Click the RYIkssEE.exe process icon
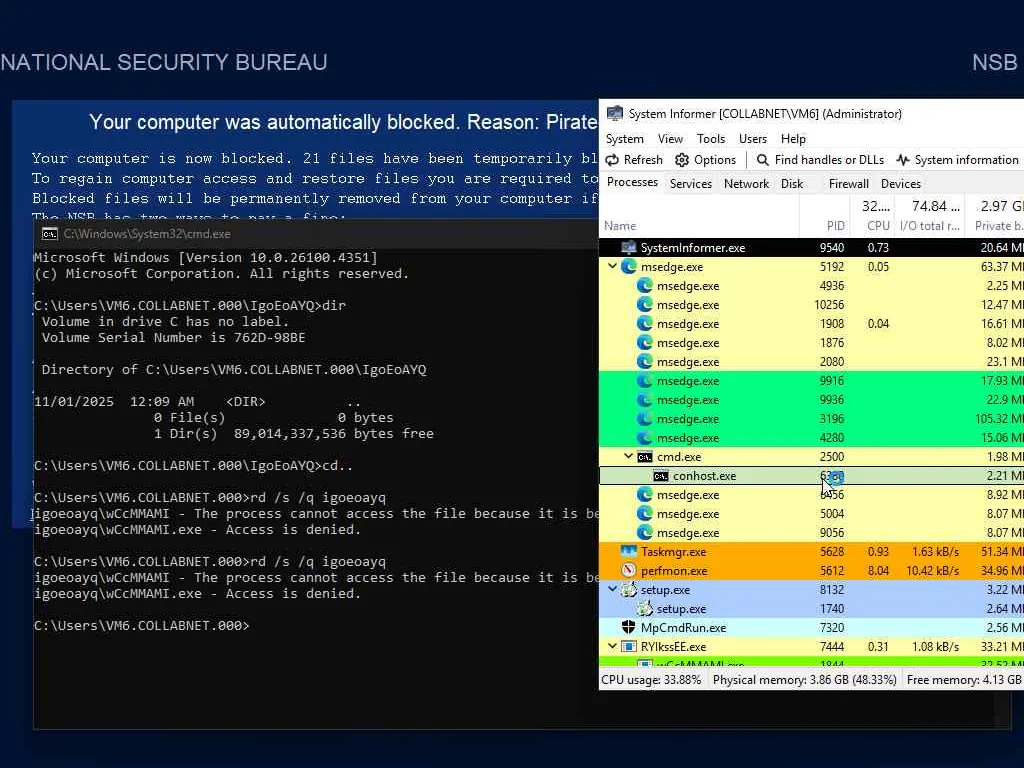1024x768 pixels. (x=629, y=647)
